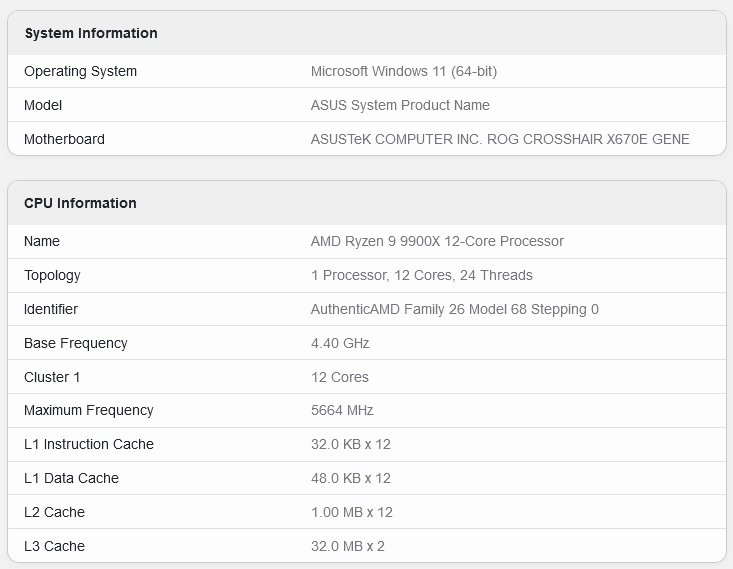733x569 pixels.
Task: Click the AMD Ryzen 9 9900X 12-Core Processor value
Action: (437, 241)
